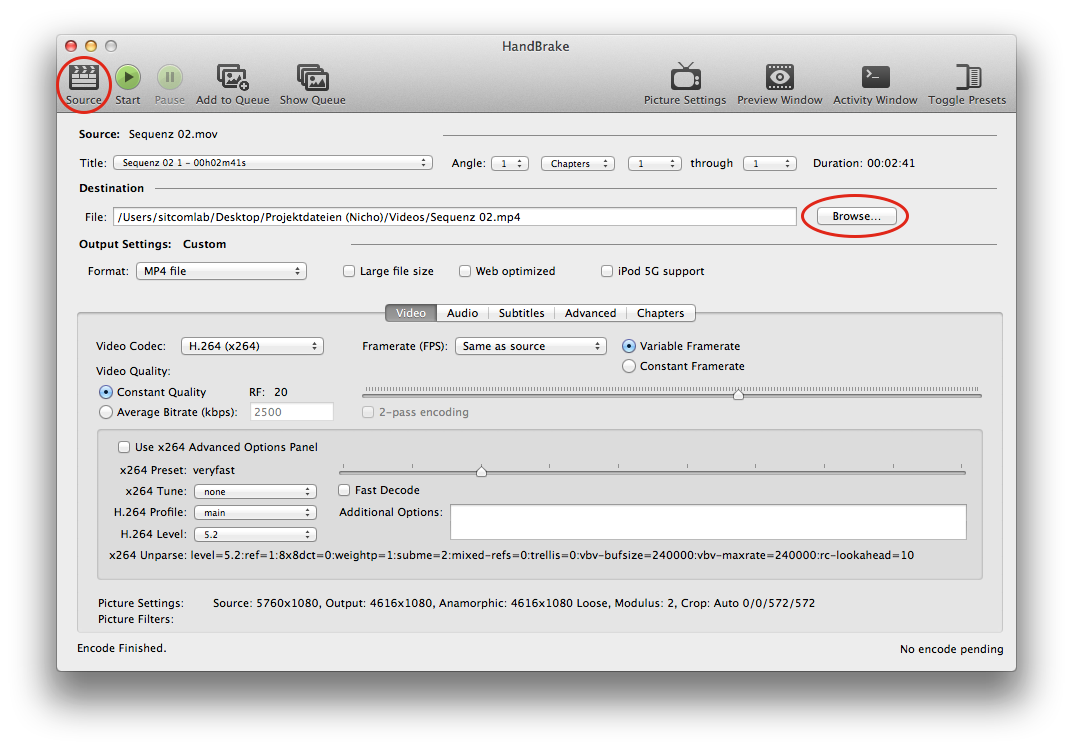Click the Pause toolbar icon
1073x750 pixels.
(x=170, y=77)
